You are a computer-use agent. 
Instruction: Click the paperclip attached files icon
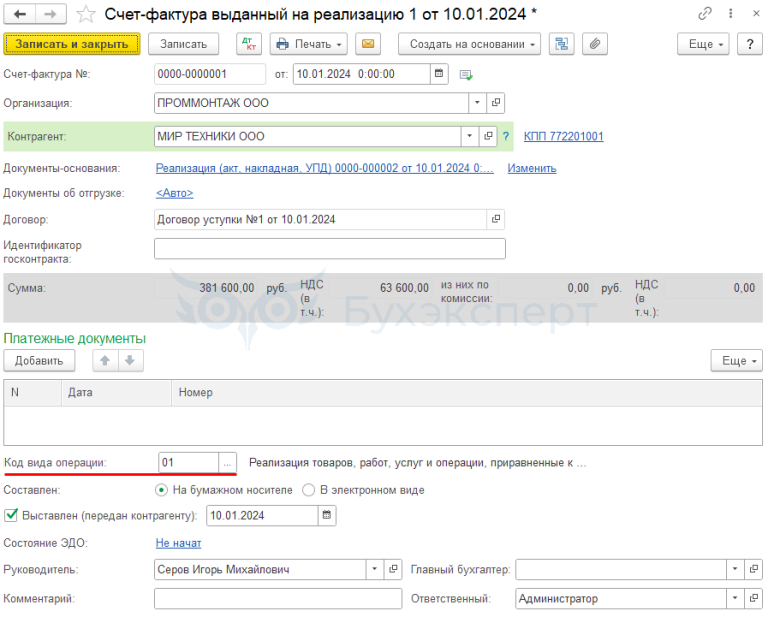(x=595, y=44)
